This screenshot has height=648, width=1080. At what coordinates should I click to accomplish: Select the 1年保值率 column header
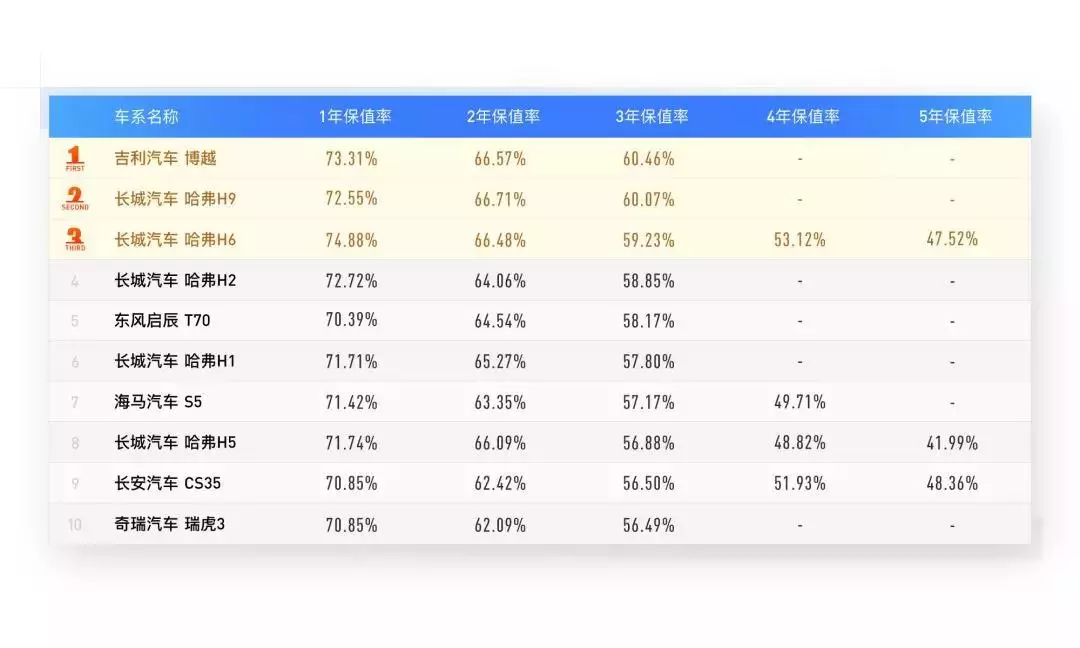point(355,116)
